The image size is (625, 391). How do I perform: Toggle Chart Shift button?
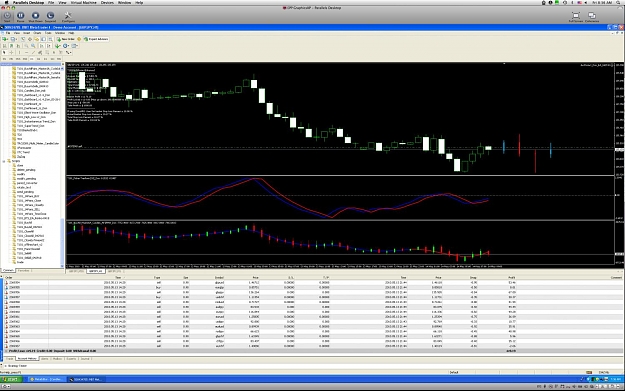coord(49,46)
